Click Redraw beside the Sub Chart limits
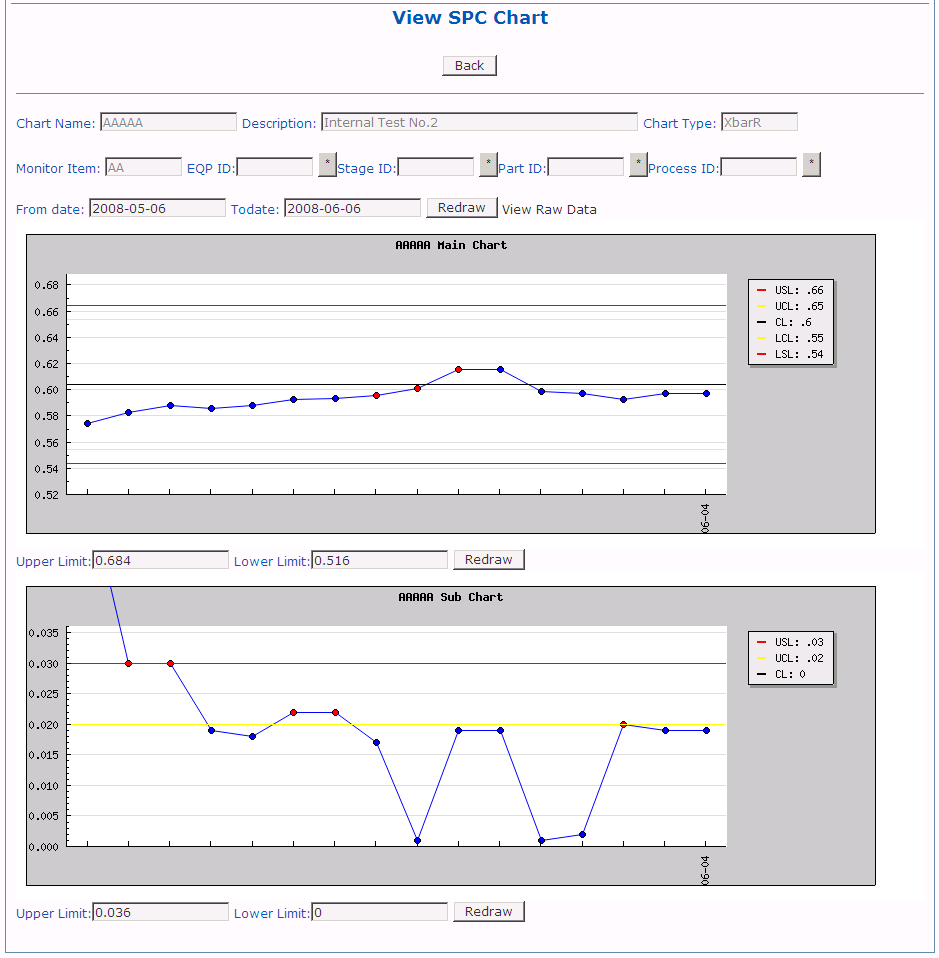Screen dimensions: 939x958 [x=489, y=912]
